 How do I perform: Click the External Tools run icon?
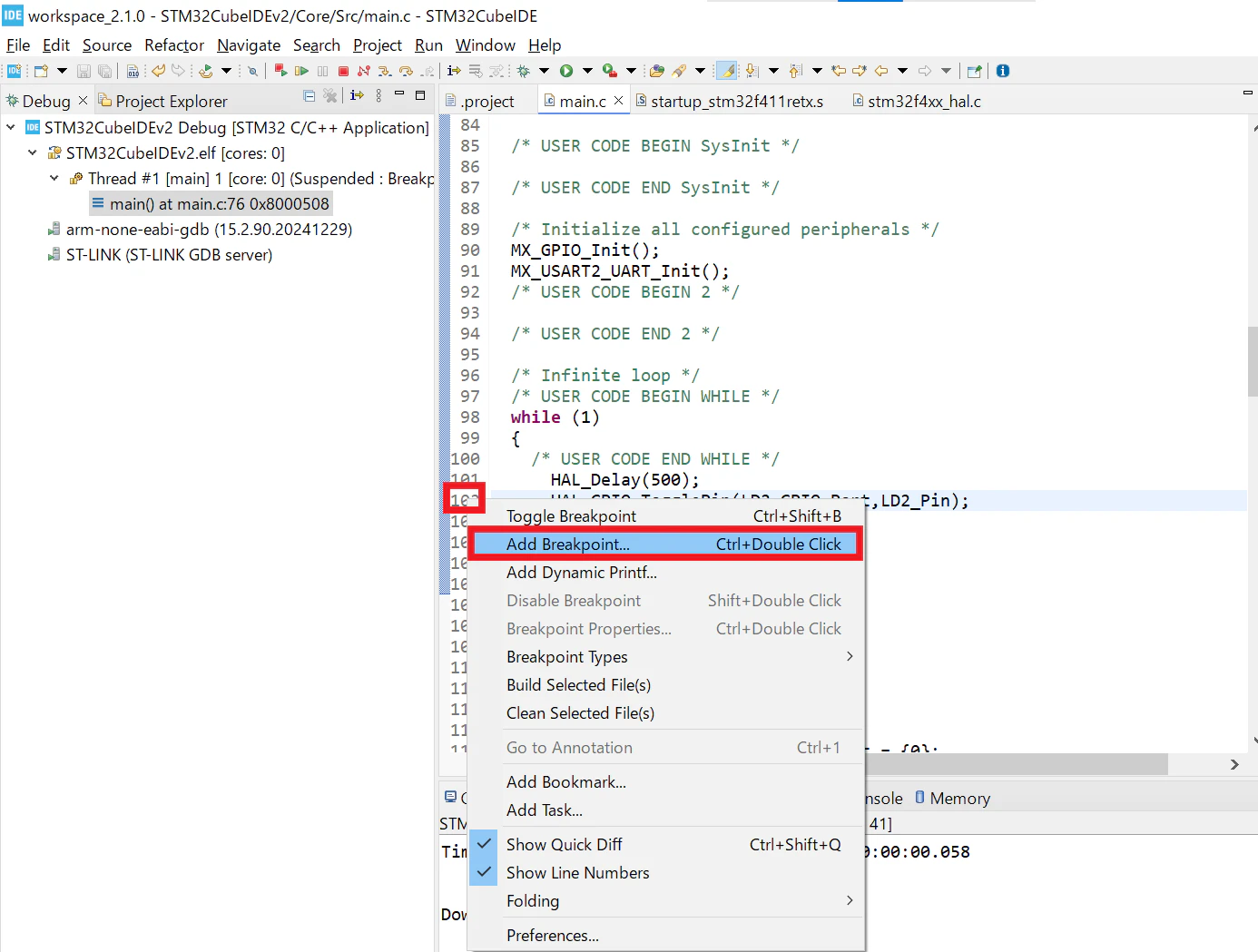pyautogui.click(x=610, y=71)
